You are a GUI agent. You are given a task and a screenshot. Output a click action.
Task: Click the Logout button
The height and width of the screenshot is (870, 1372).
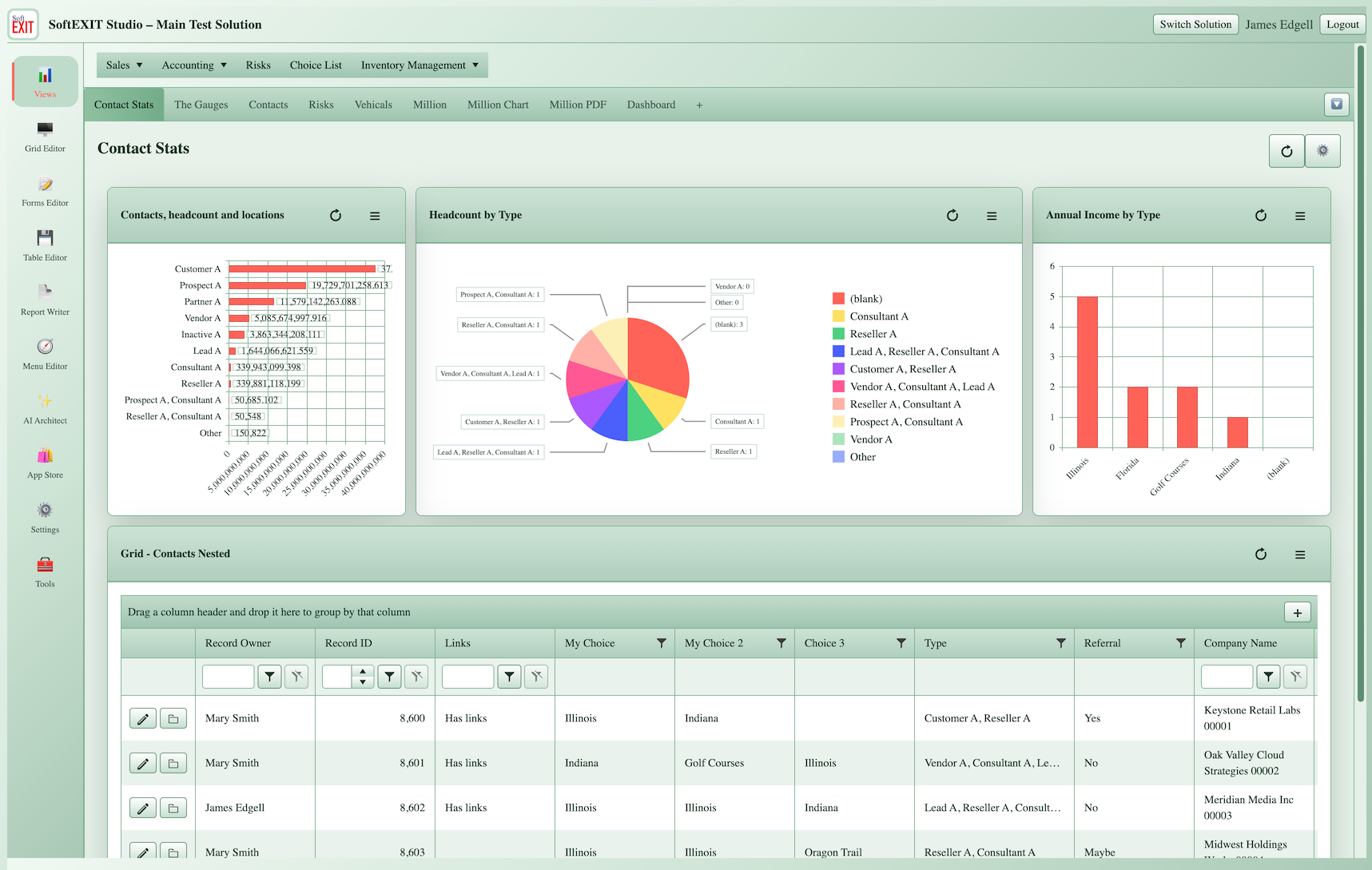(1342, 25)
